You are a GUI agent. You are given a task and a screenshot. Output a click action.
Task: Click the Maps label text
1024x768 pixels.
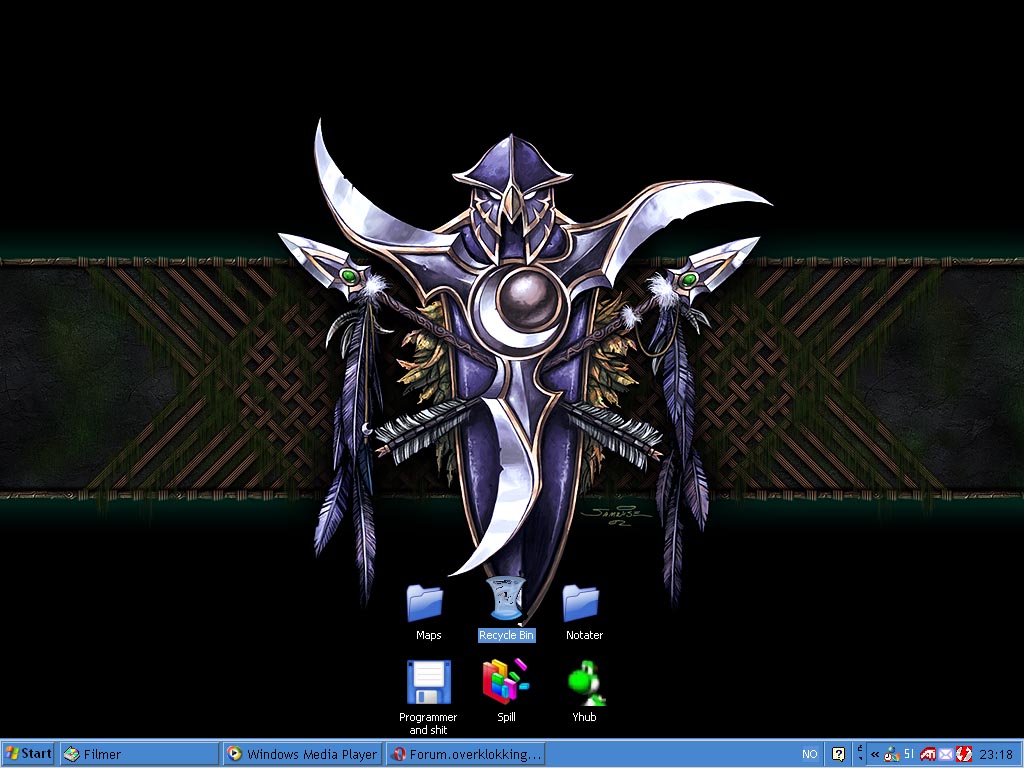(x=428, y=635)
